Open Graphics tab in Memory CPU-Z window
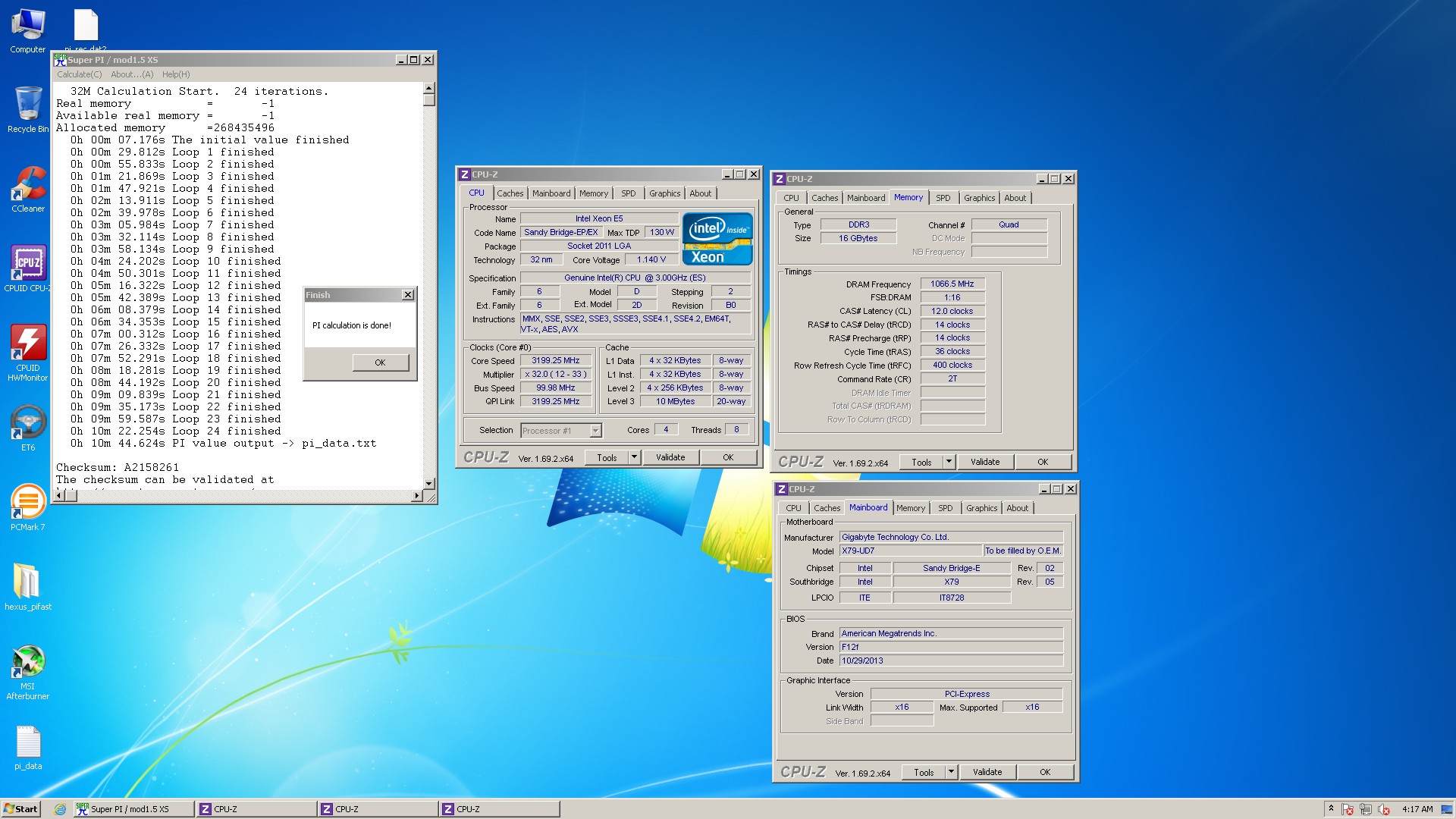This screenshot has height=819, width=1456. coord(980,198)
